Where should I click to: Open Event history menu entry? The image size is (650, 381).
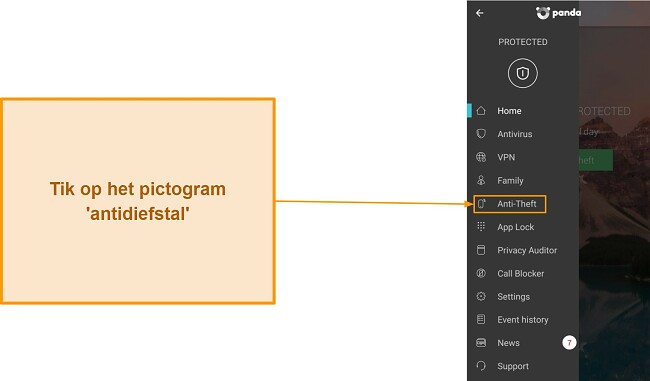coord(523,320)
